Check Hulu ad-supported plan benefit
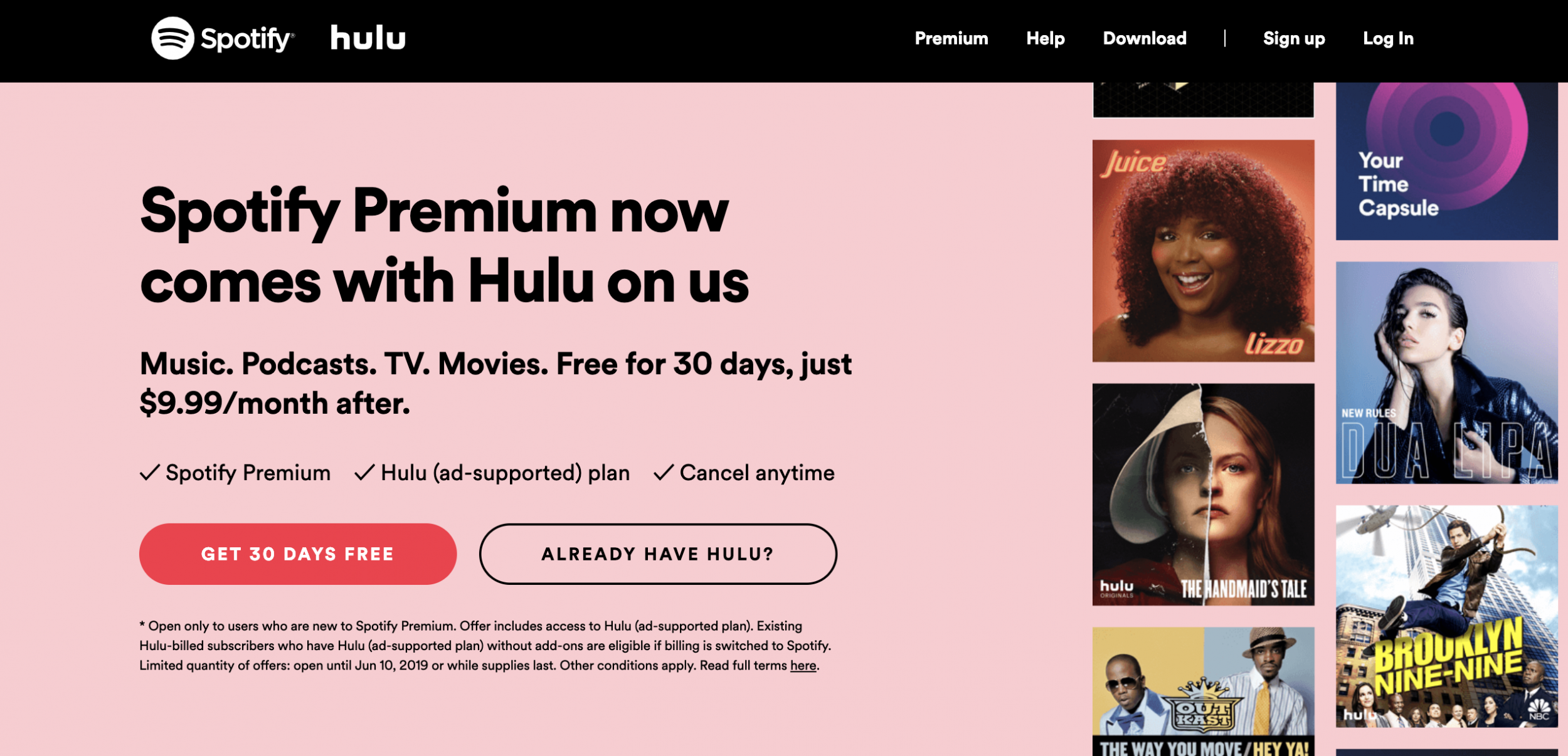Screen dimensions: 1568x756 click(491, 475)
